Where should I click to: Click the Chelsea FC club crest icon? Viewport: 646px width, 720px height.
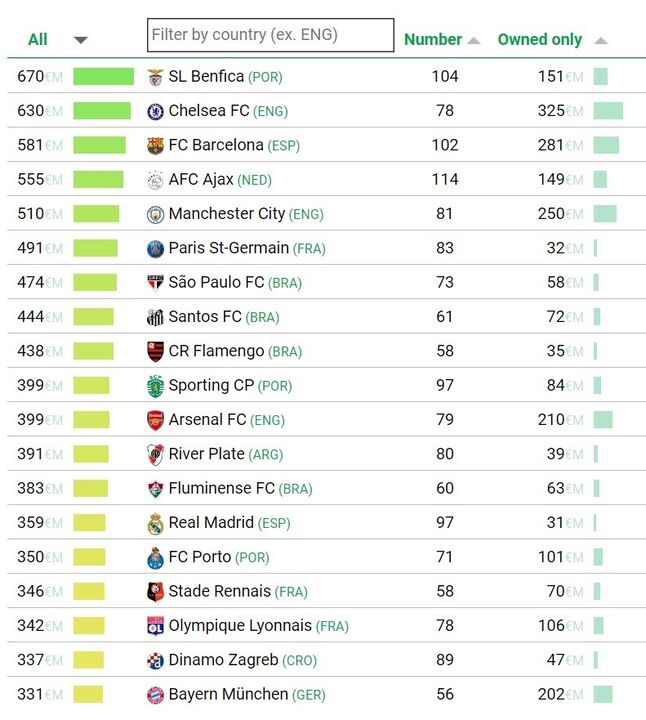click(x=155, y=111)
